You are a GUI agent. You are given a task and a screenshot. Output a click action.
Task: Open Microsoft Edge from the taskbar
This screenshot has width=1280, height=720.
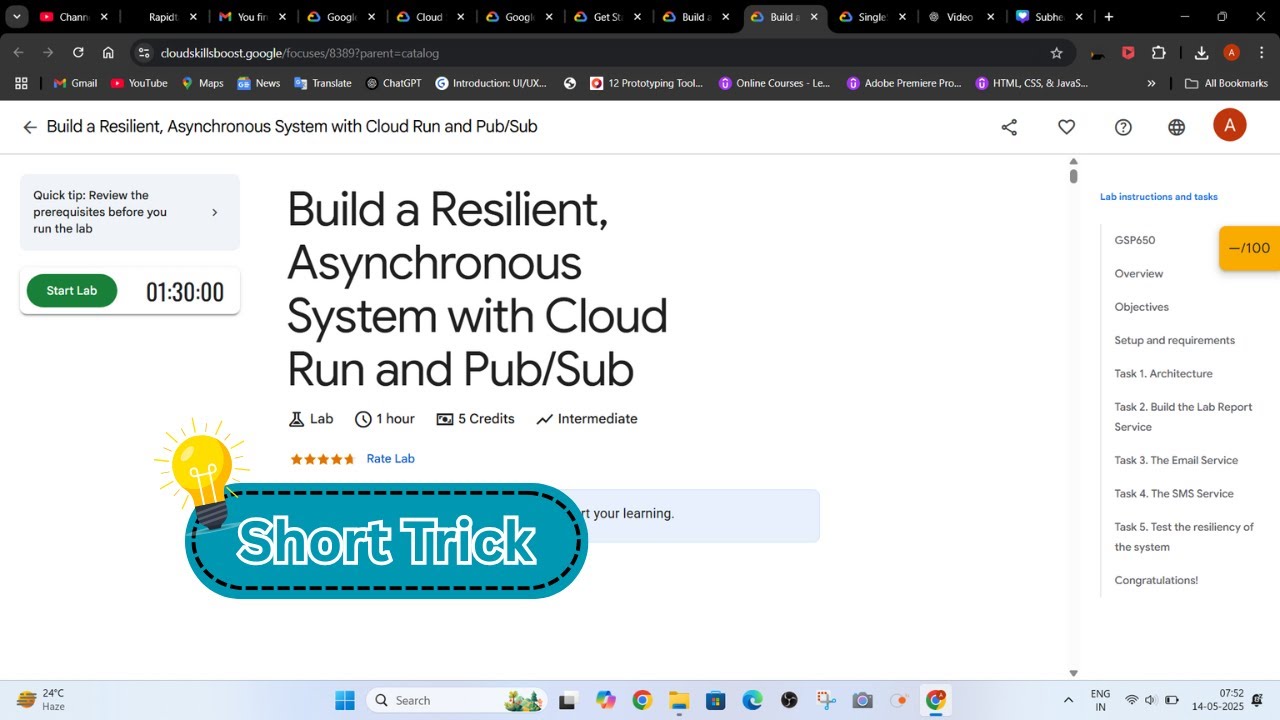752,700
